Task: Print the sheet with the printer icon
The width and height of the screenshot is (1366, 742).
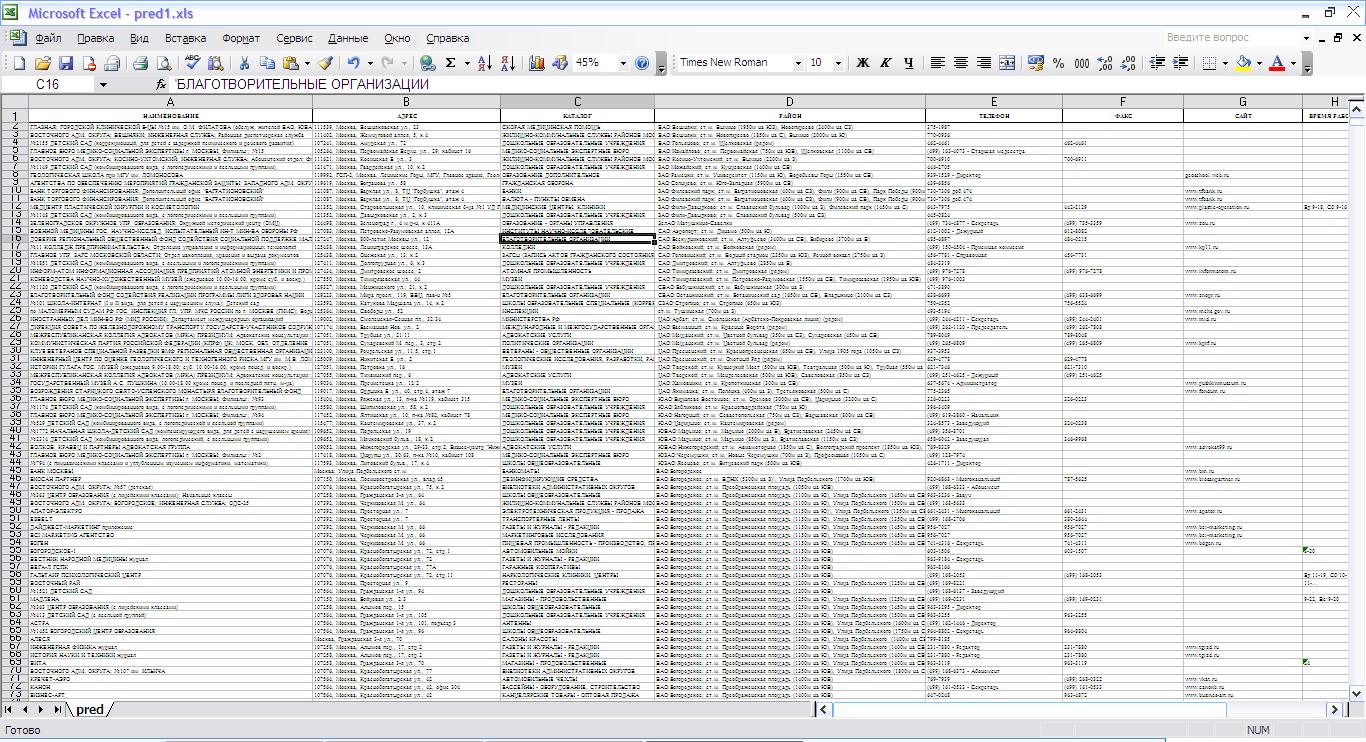Action: [x=140, y=62]
